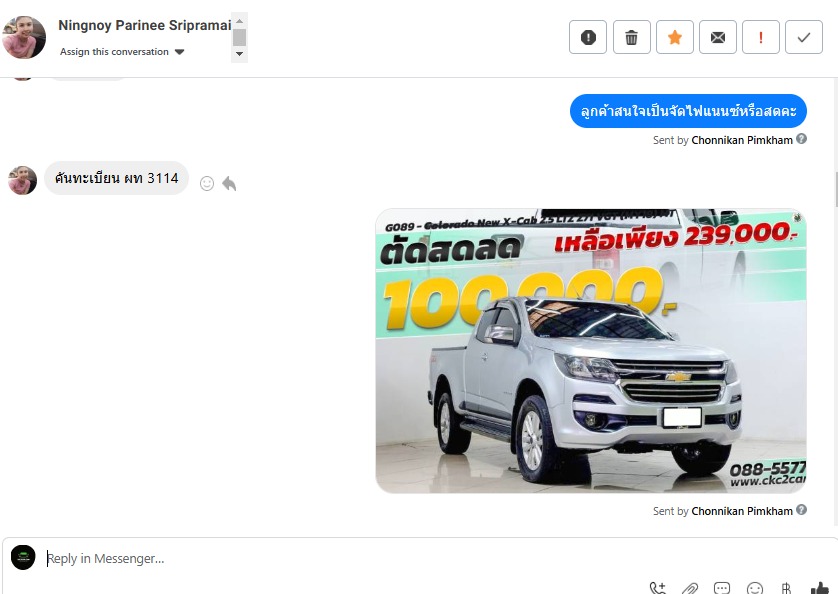Open Assign this conversation dropdown
The height and width of the screenshot is (594, 838).
coord(122,52)
